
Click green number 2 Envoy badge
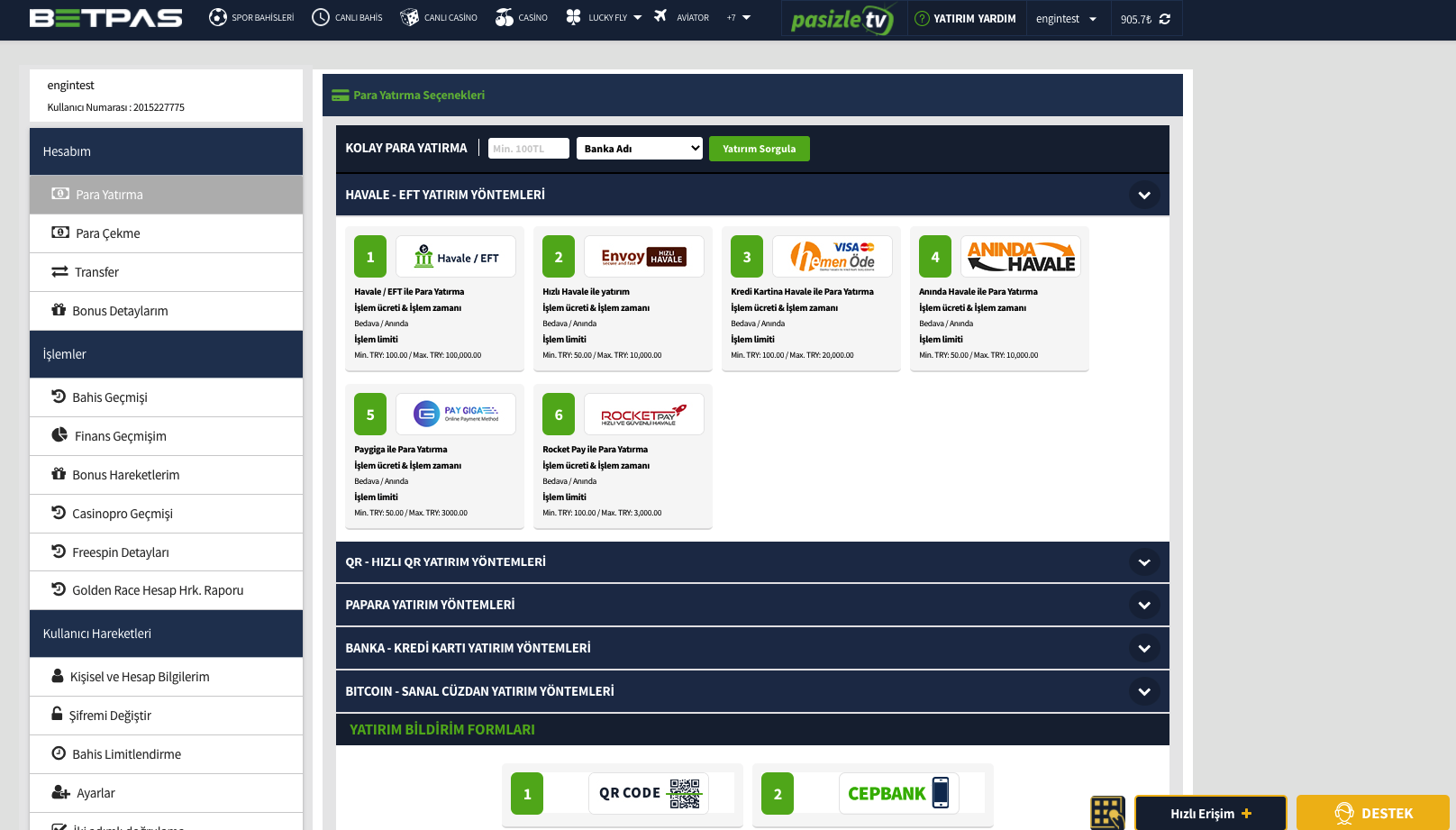click(x=559, y=257)
